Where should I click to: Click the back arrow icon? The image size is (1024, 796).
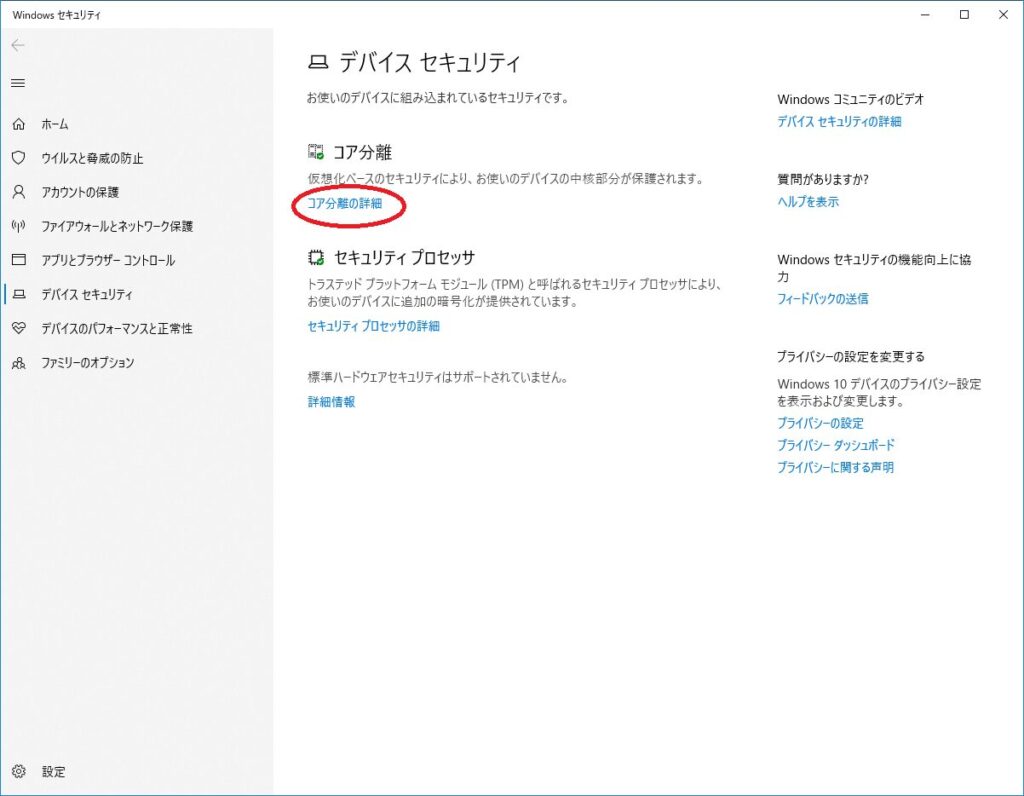tap(18, 45)
